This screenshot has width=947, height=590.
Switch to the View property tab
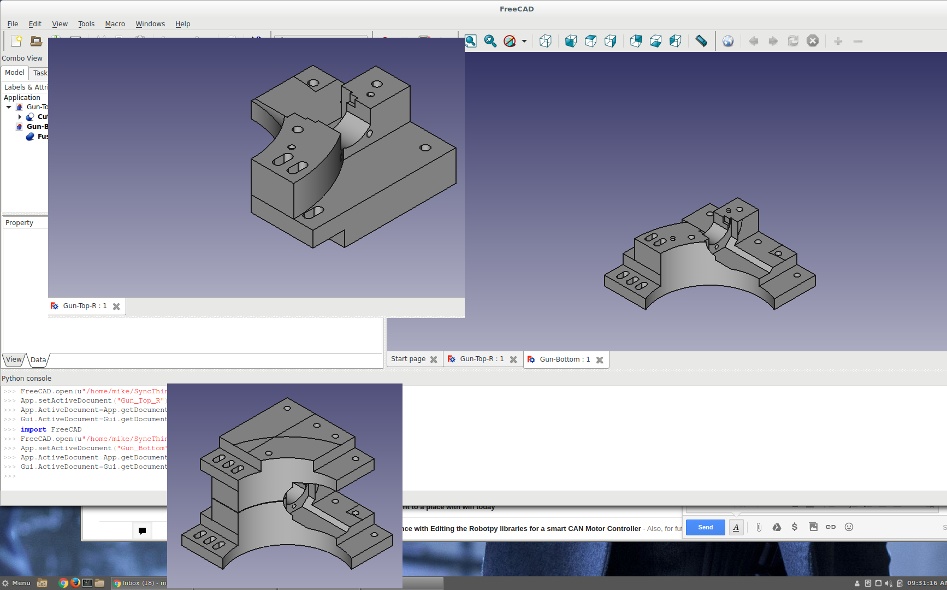coord(14,359)
